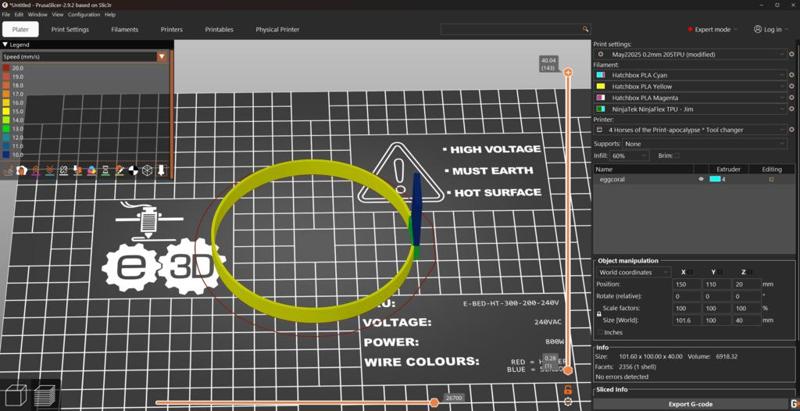Open the File menu

coord(6,15)
